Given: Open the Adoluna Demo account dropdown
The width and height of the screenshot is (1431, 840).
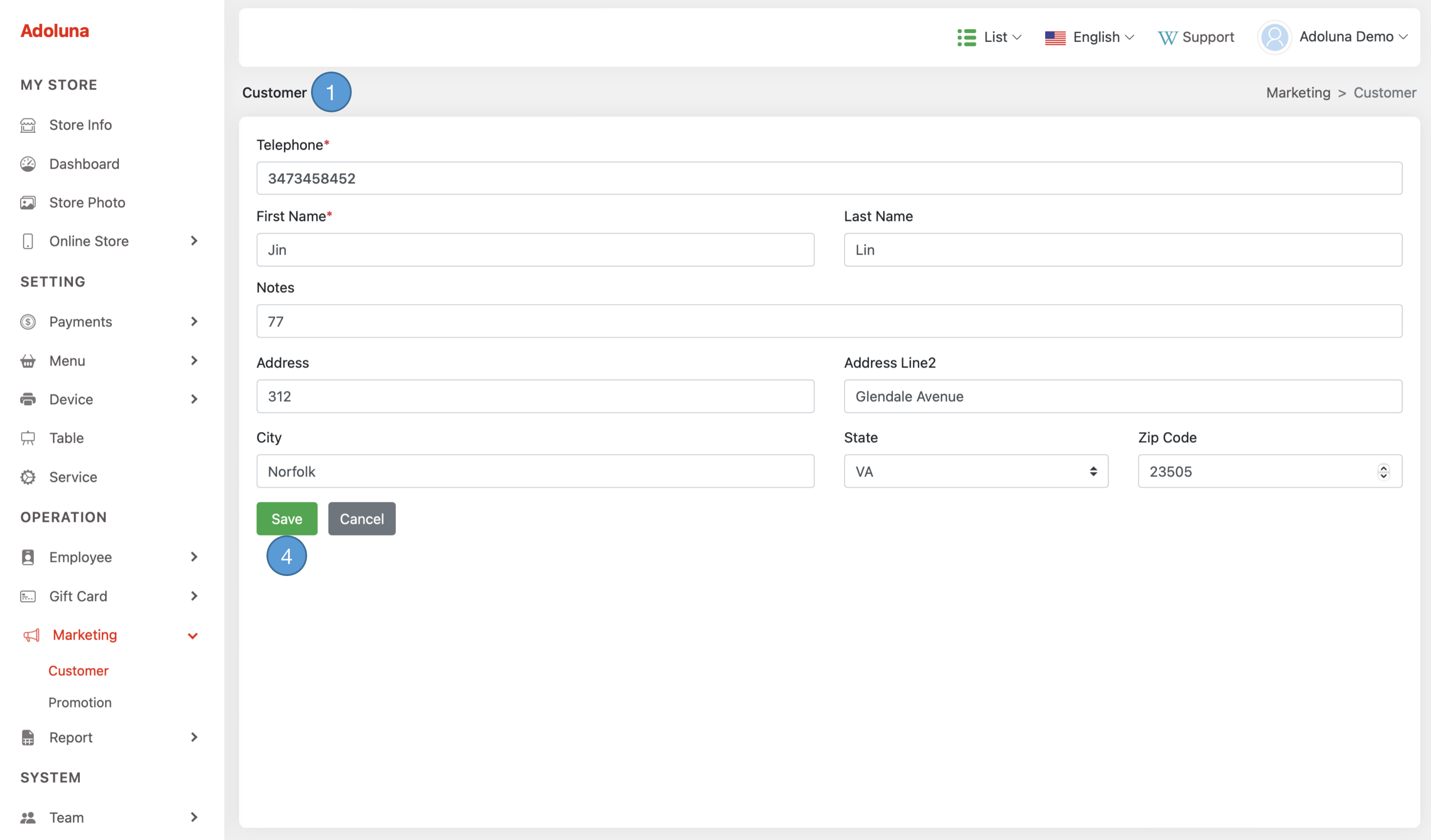Looking at the screenshot, I should click(1332, 37).
